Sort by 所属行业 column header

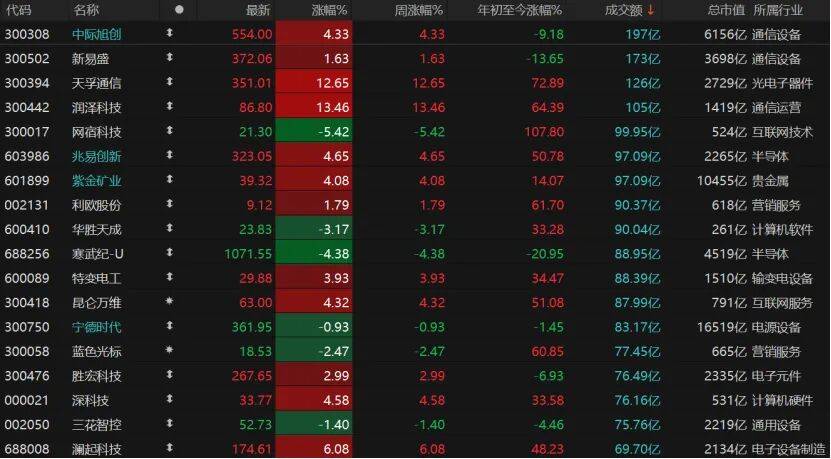[x=778, y=10]
